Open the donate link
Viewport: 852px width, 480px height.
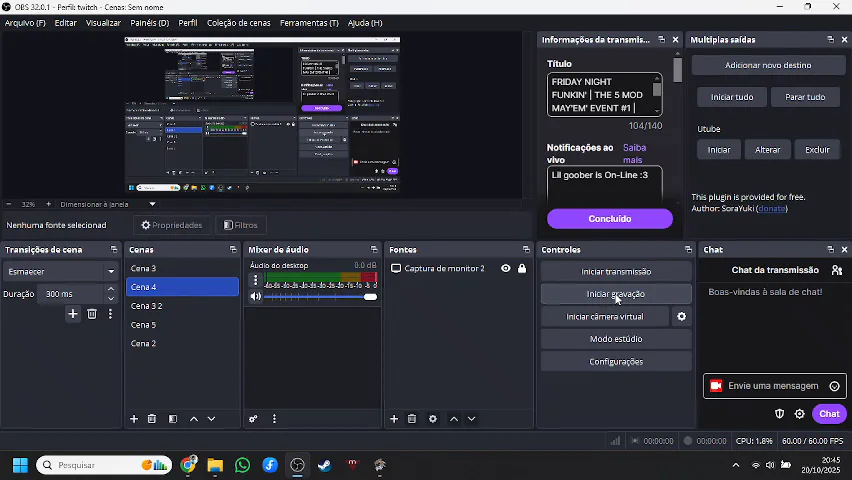[772, 208]
